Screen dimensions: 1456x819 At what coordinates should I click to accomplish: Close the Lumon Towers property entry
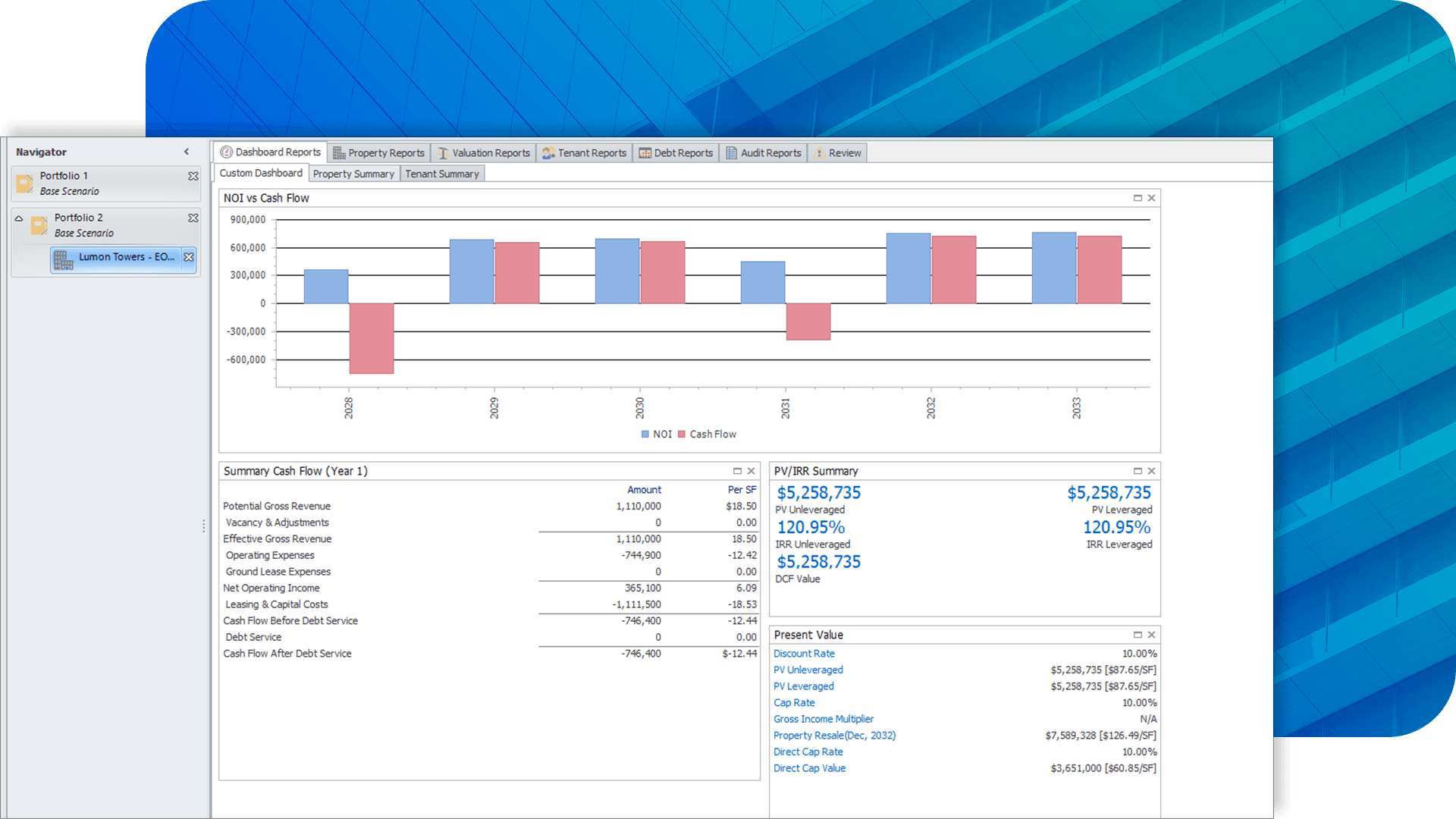click(189, 257)
